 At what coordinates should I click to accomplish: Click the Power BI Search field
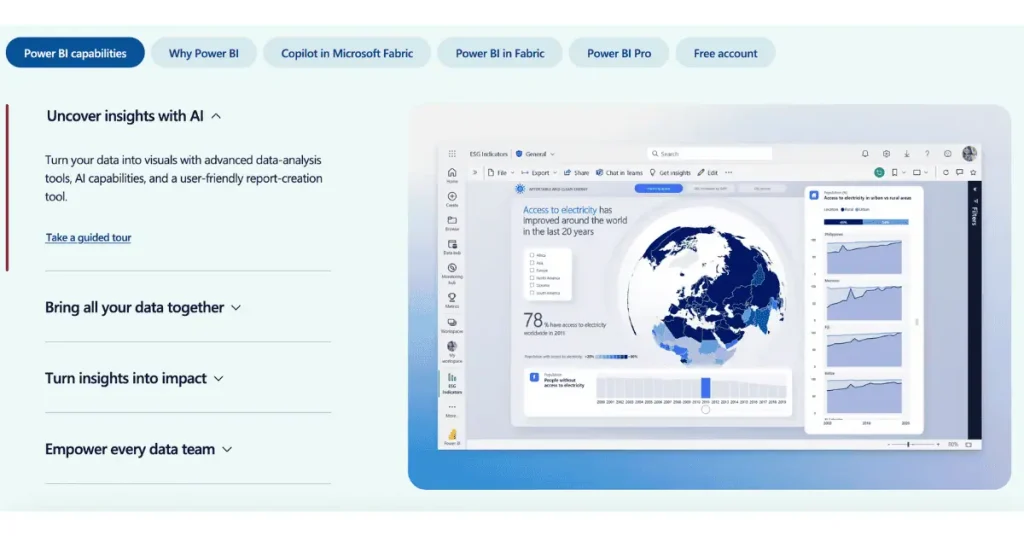point(710,154)
